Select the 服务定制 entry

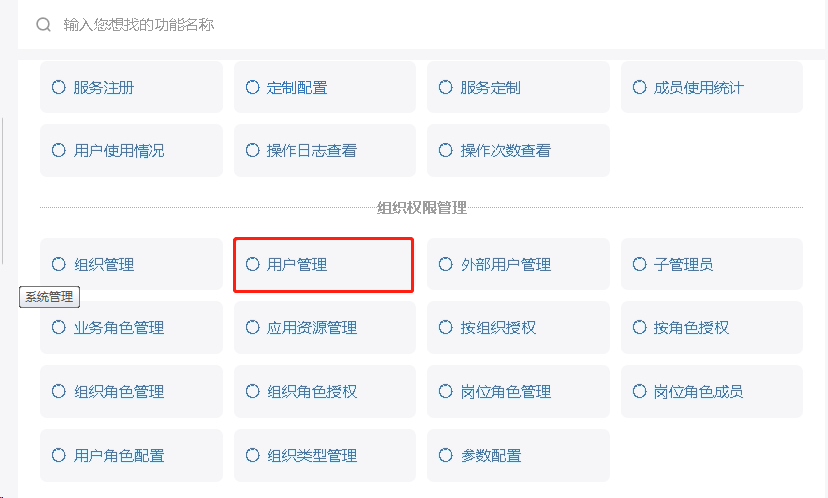pyautogui.click(x=518, y=87)
